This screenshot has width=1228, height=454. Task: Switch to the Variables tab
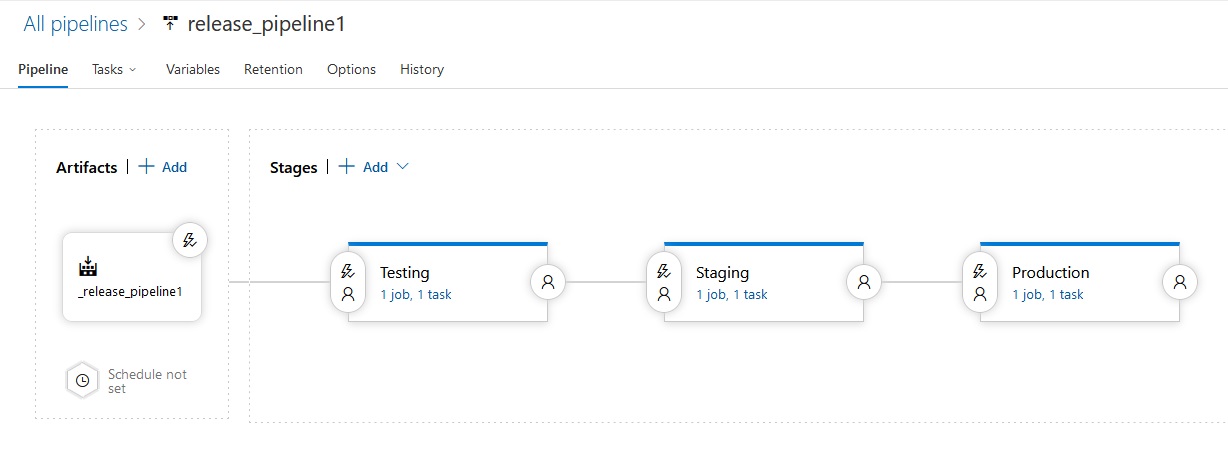193,69
